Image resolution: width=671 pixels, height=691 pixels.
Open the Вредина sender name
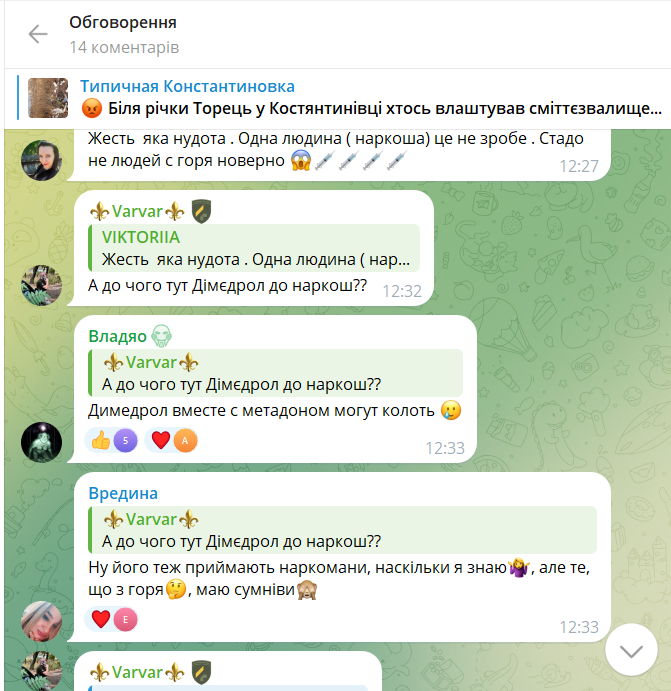click(x=123, y=493)
